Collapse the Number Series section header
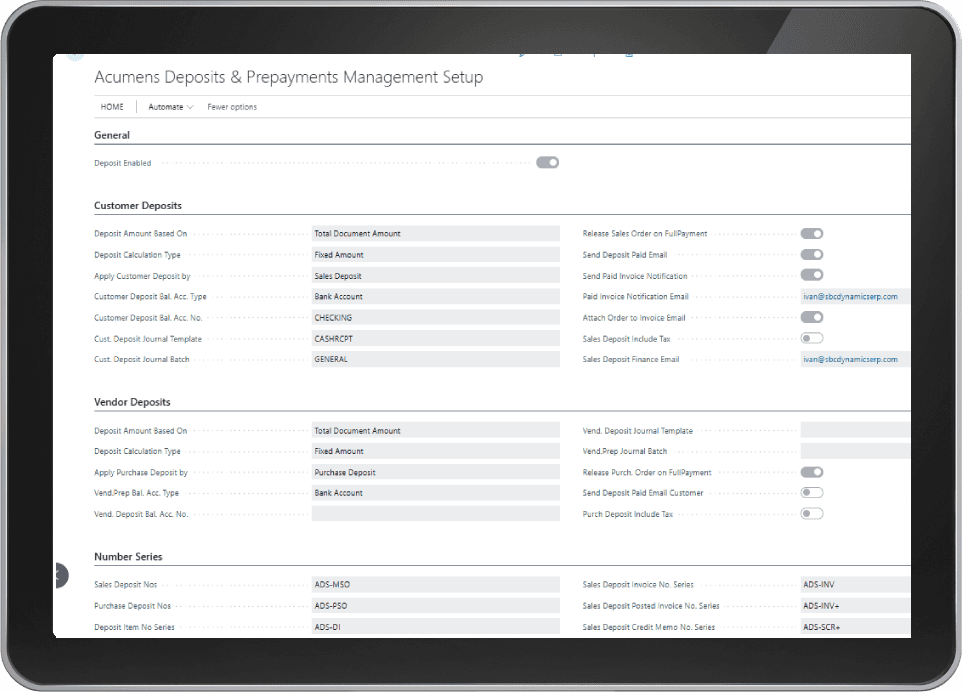This screenshot has height=692, width=963. tap(128, 557)
